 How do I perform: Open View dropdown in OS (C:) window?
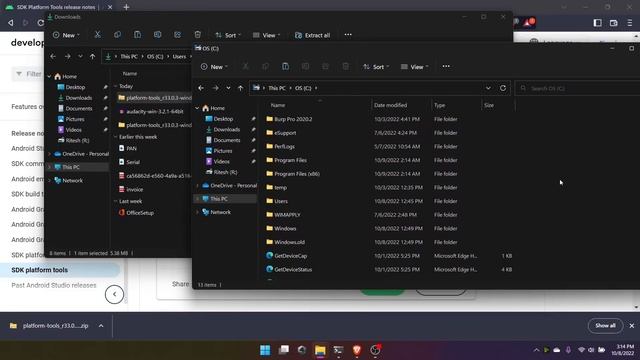[414, 67]
